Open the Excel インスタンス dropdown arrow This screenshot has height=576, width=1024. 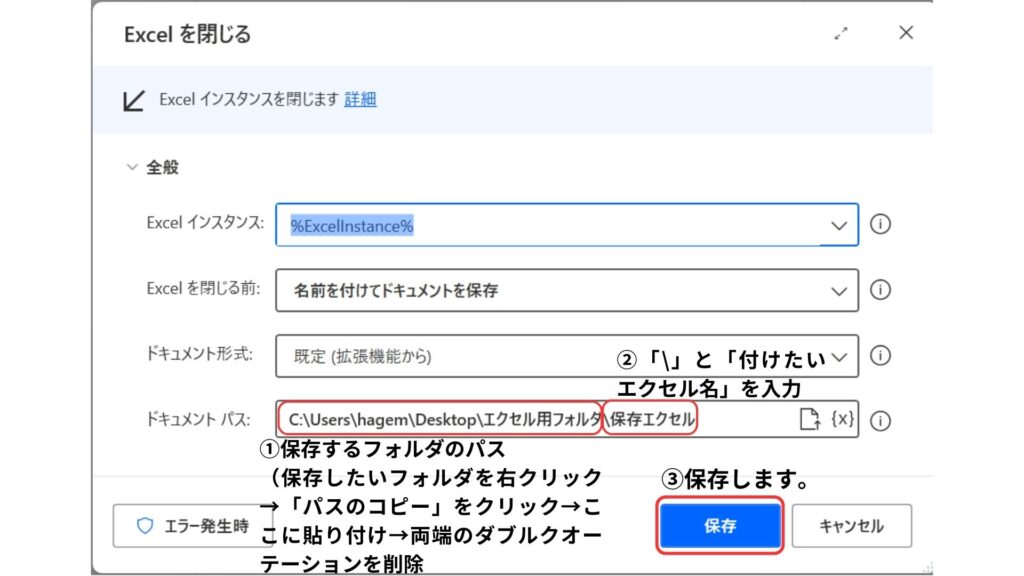838,226
